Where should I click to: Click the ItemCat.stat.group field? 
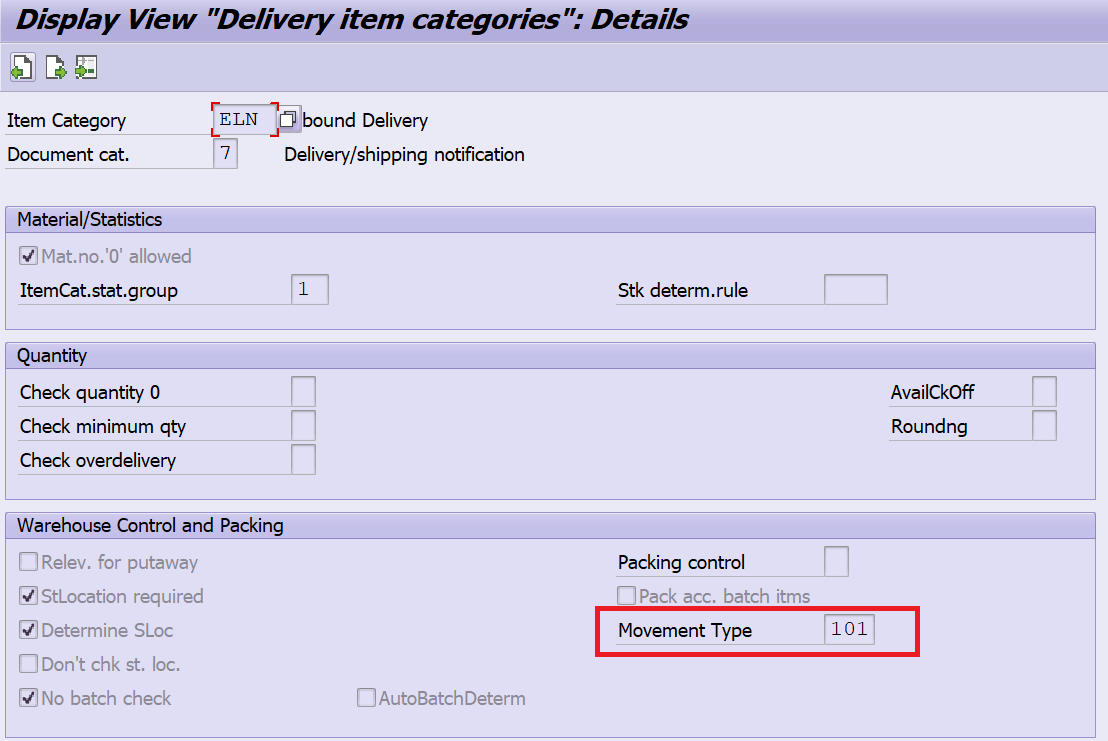[x=310, y=290]
